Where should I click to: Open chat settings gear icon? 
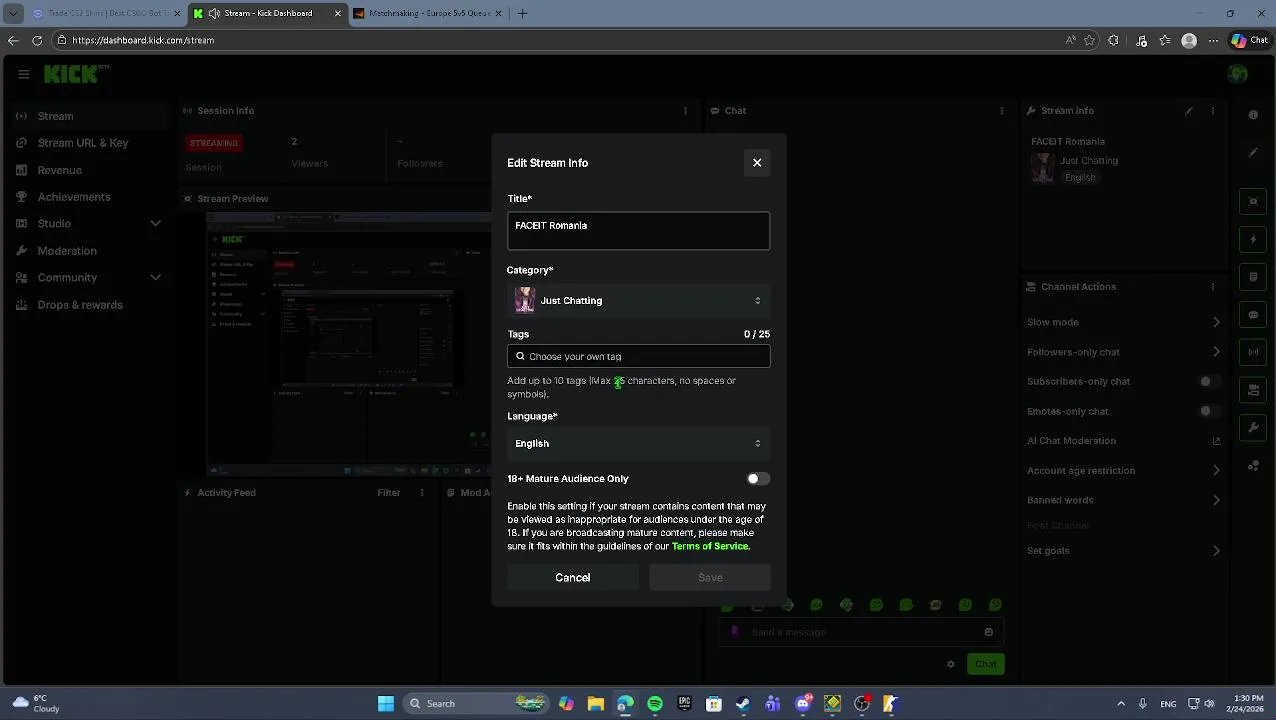(x=951, y=664)
